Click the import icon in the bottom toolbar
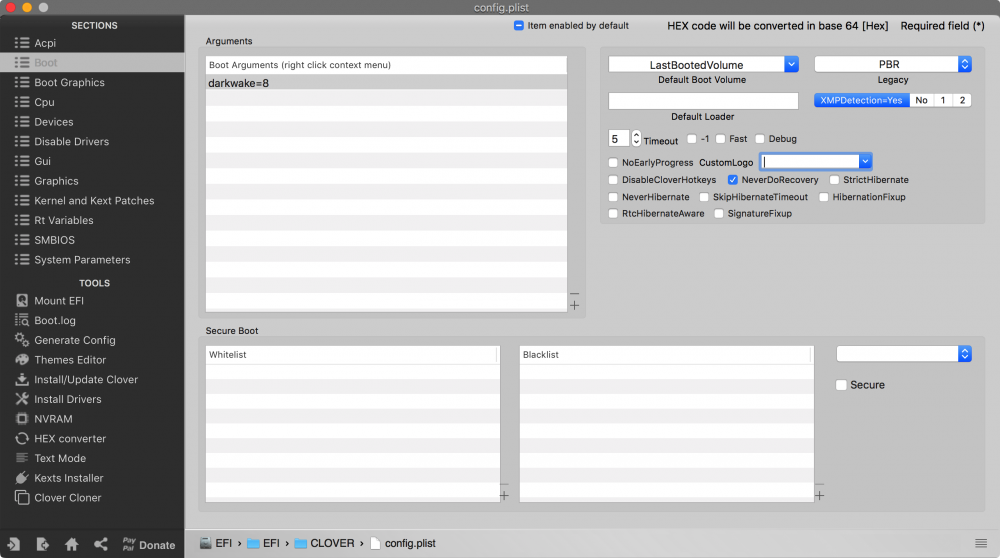Screen dimensions: 1000x558 [x=13, y=544]
